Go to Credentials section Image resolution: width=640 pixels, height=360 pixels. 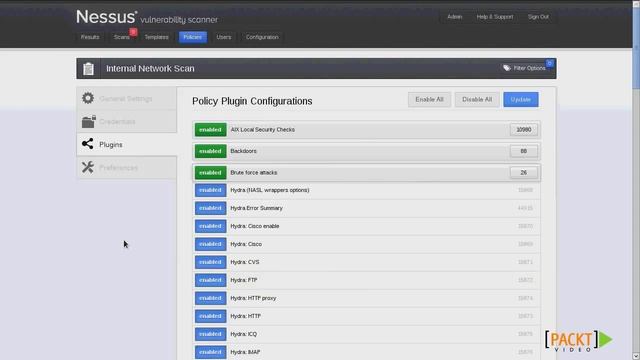127,122
